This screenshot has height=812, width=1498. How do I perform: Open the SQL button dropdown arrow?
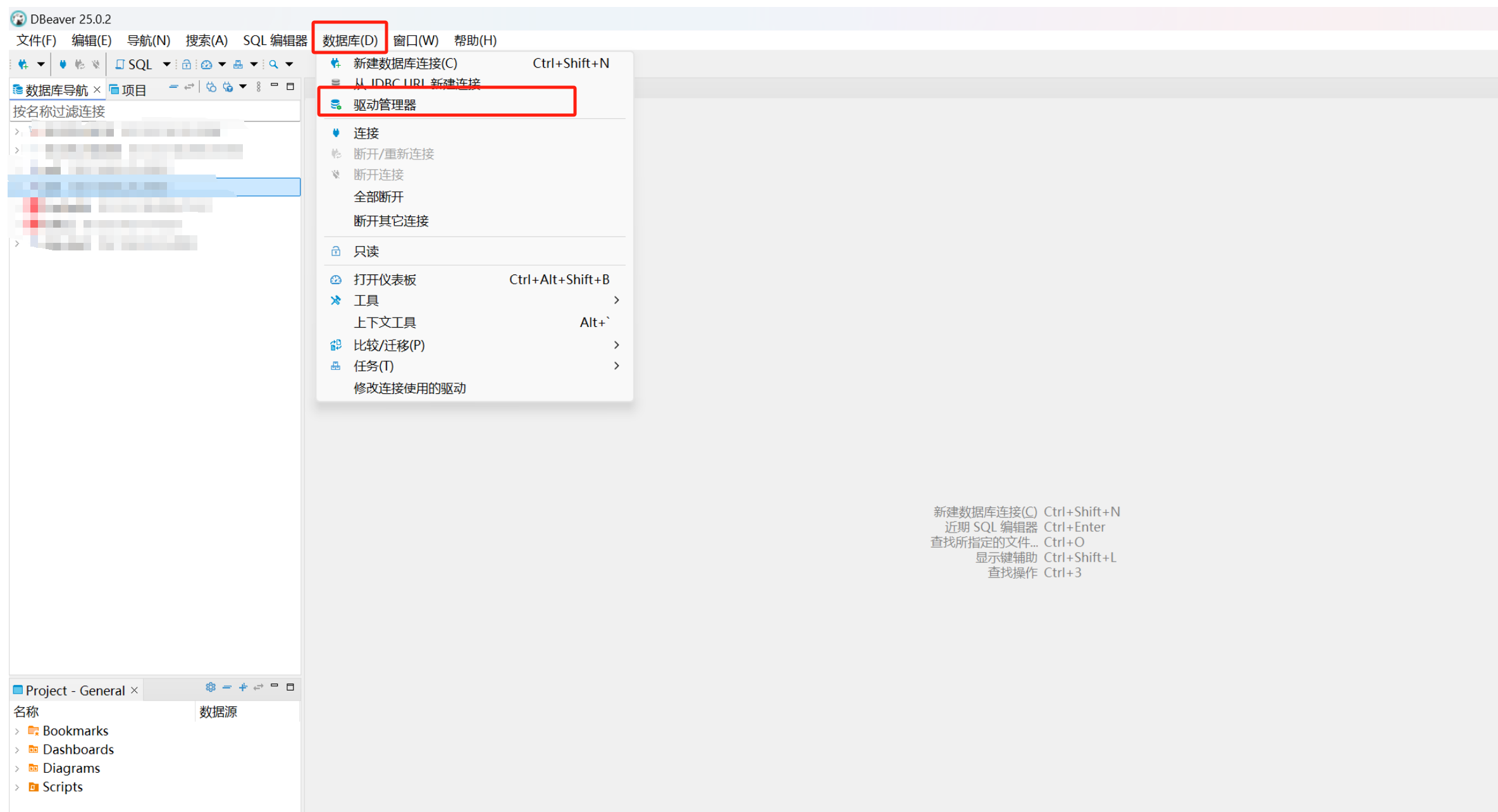166,65
